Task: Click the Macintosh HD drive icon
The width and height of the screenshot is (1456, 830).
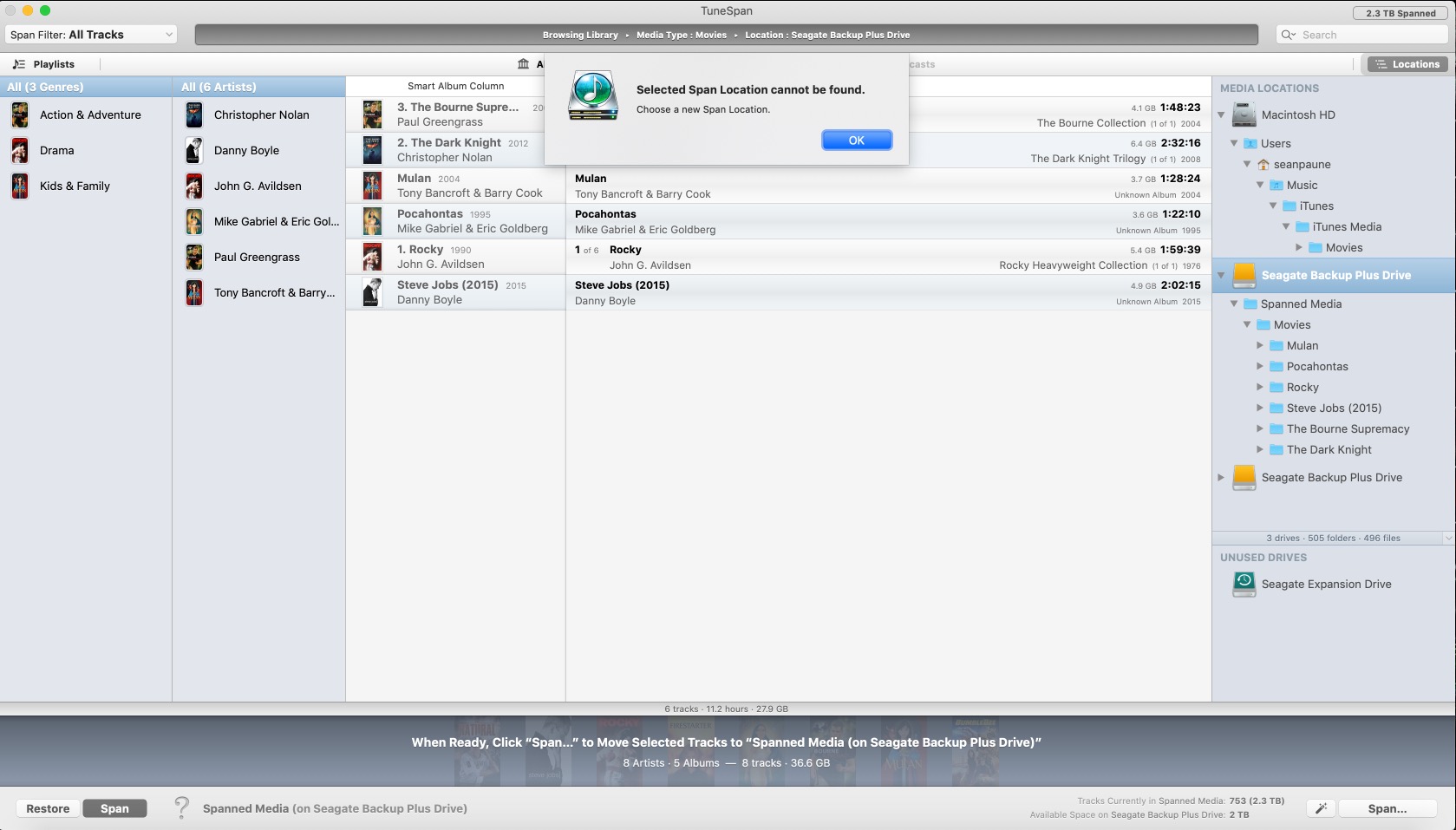Action: [x=1244, y=114]
